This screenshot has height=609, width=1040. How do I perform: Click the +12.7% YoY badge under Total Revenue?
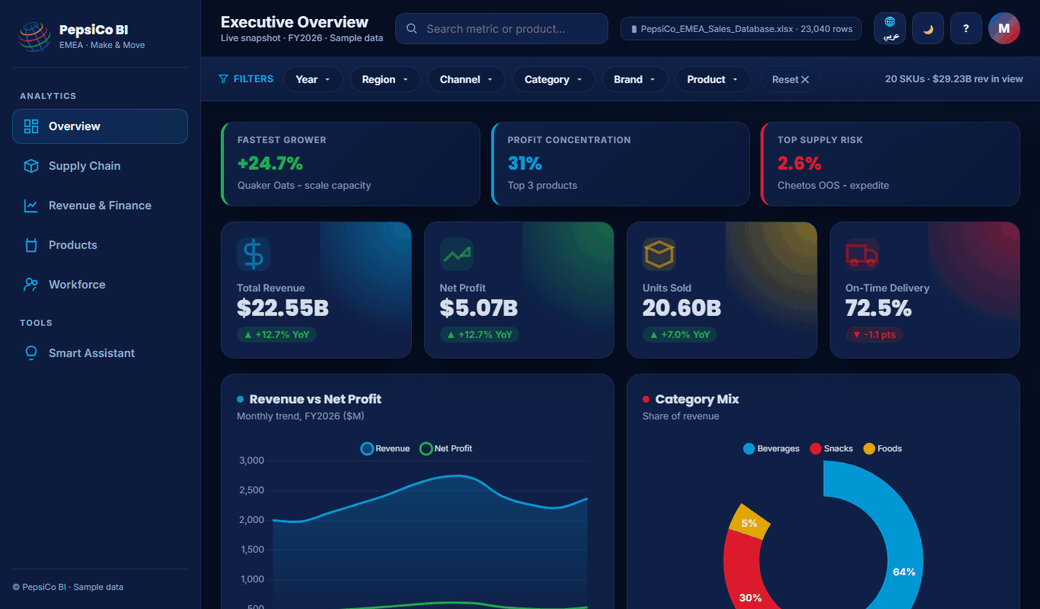point(277,334)
